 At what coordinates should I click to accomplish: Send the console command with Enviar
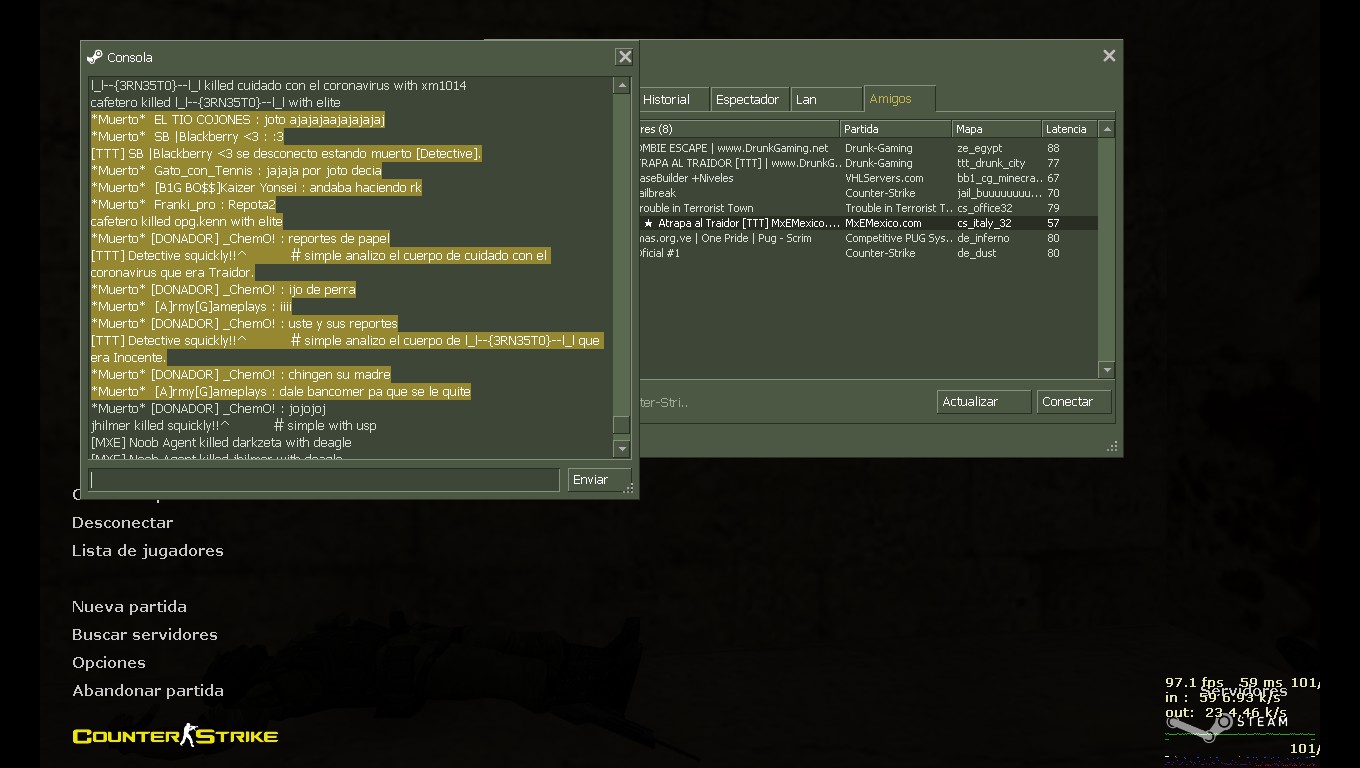pyautogui.click(x=599, y=480)
